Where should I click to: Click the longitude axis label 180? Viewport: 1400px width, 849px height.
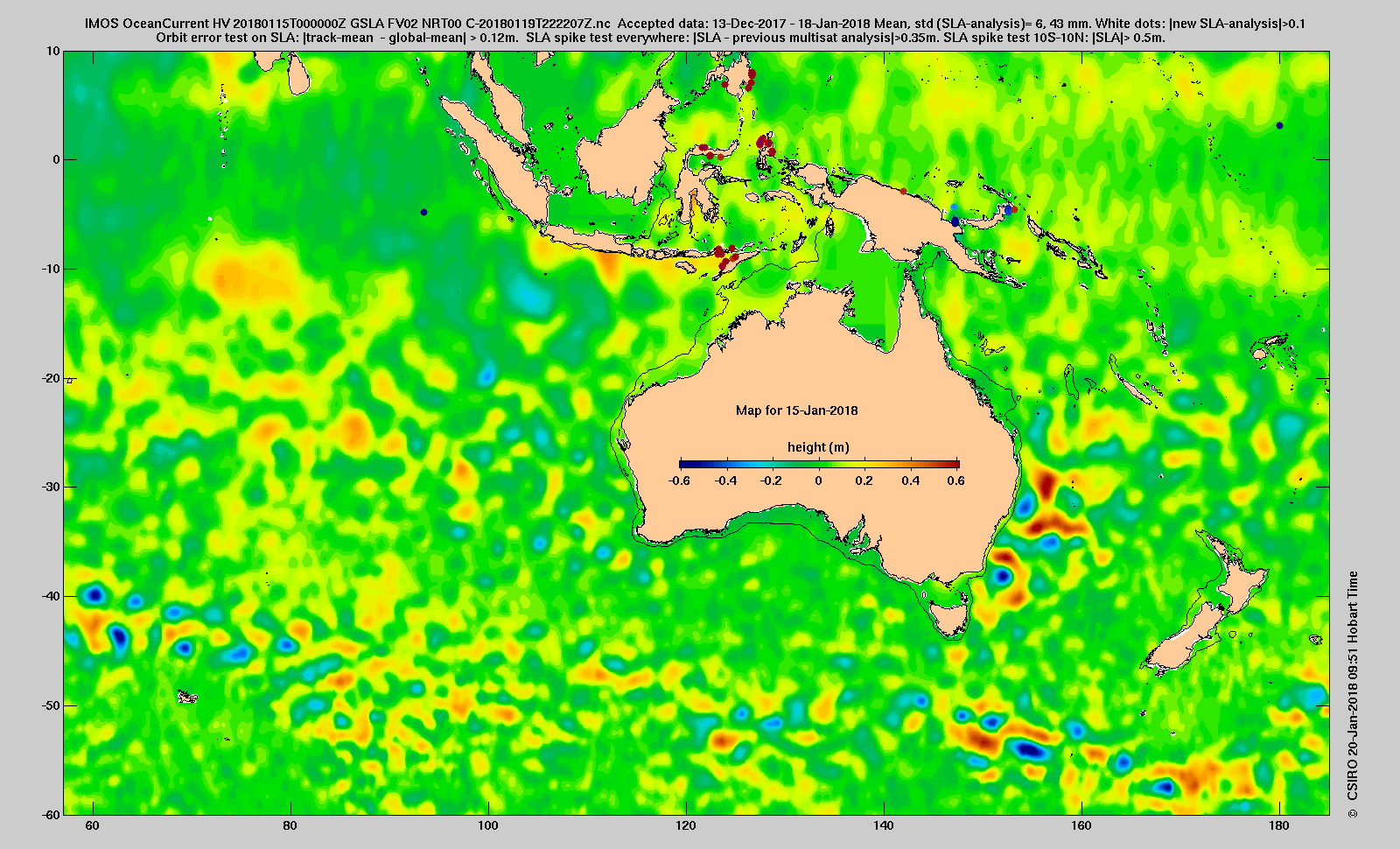coord(1279,826)
